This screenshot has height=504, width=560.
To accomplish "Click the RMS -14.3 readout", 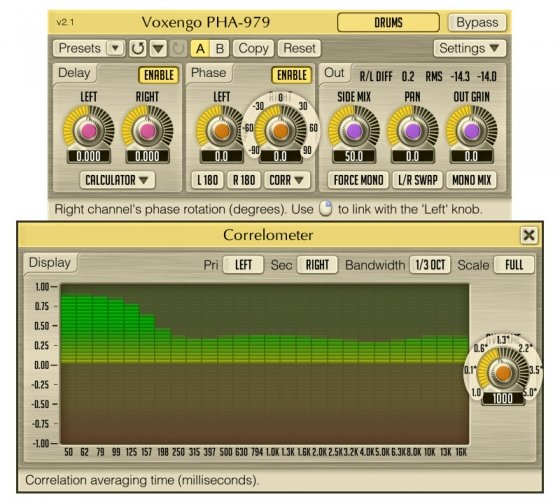I will click(460, 76).
